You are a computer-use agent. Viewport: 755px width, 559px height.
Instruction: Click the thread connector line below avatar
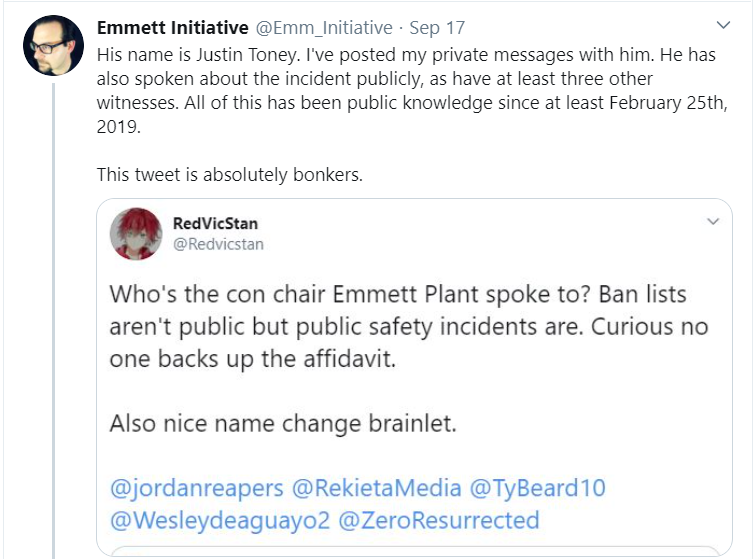53,321
